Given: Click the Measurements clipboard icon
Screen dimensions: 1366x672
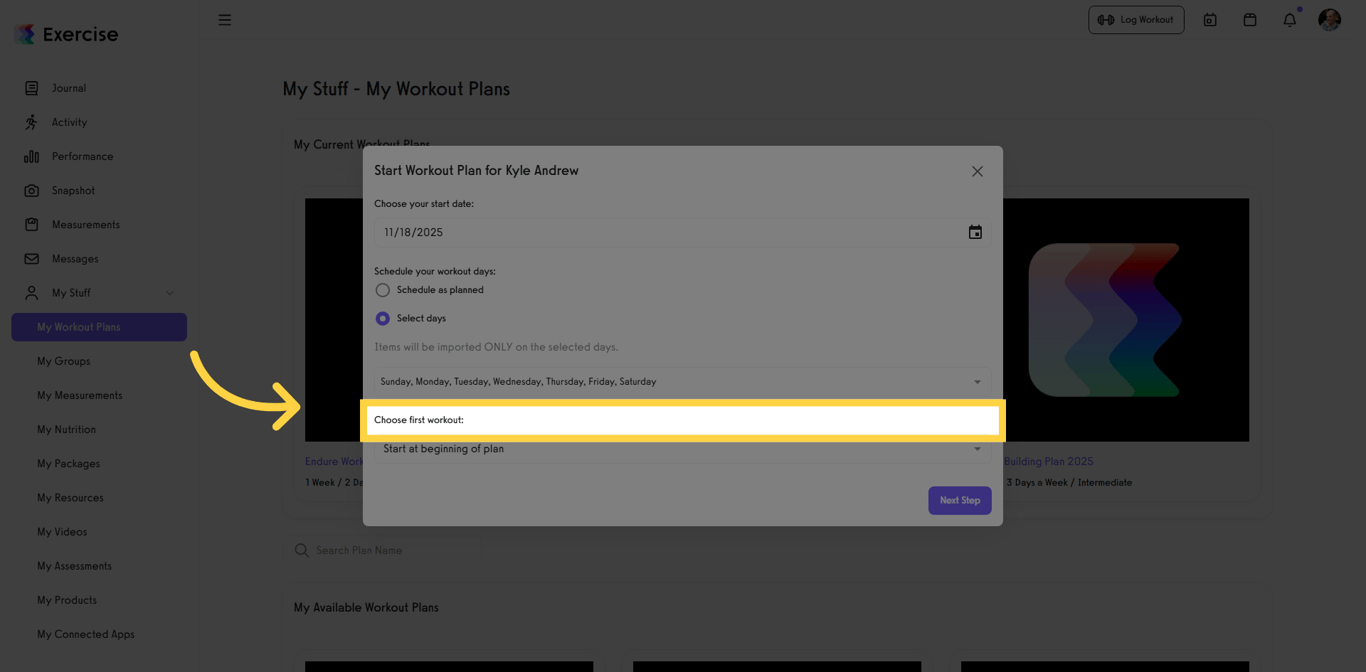Looking at the screenshot, I should click(33, 224).
